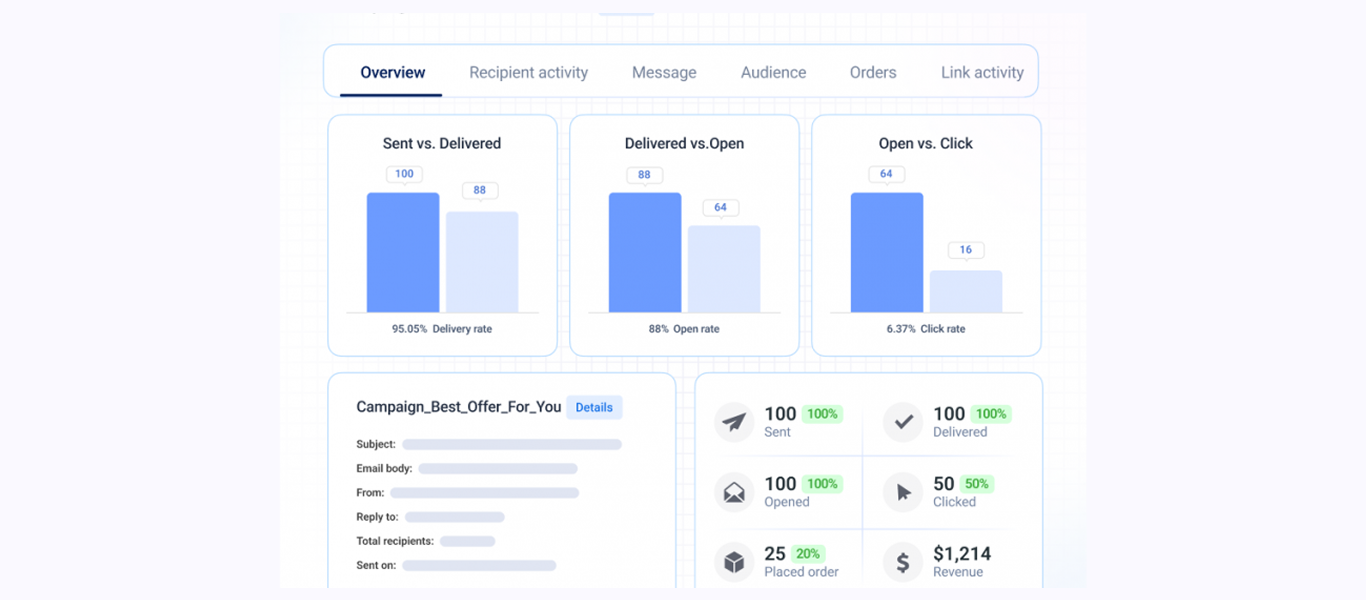Switch to the Recipient activity tab
Viewport: 1366px width, 600px height.
[x=528, y=72]
